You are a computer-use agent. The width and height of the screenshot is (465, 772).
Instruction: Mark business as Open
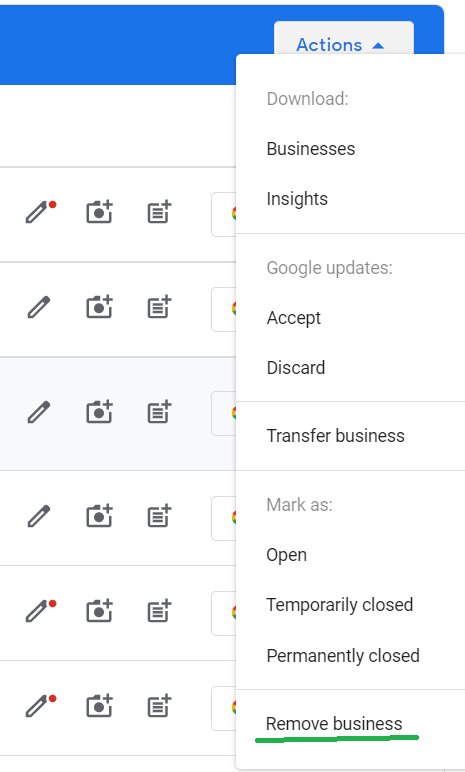tap(286, 555)
